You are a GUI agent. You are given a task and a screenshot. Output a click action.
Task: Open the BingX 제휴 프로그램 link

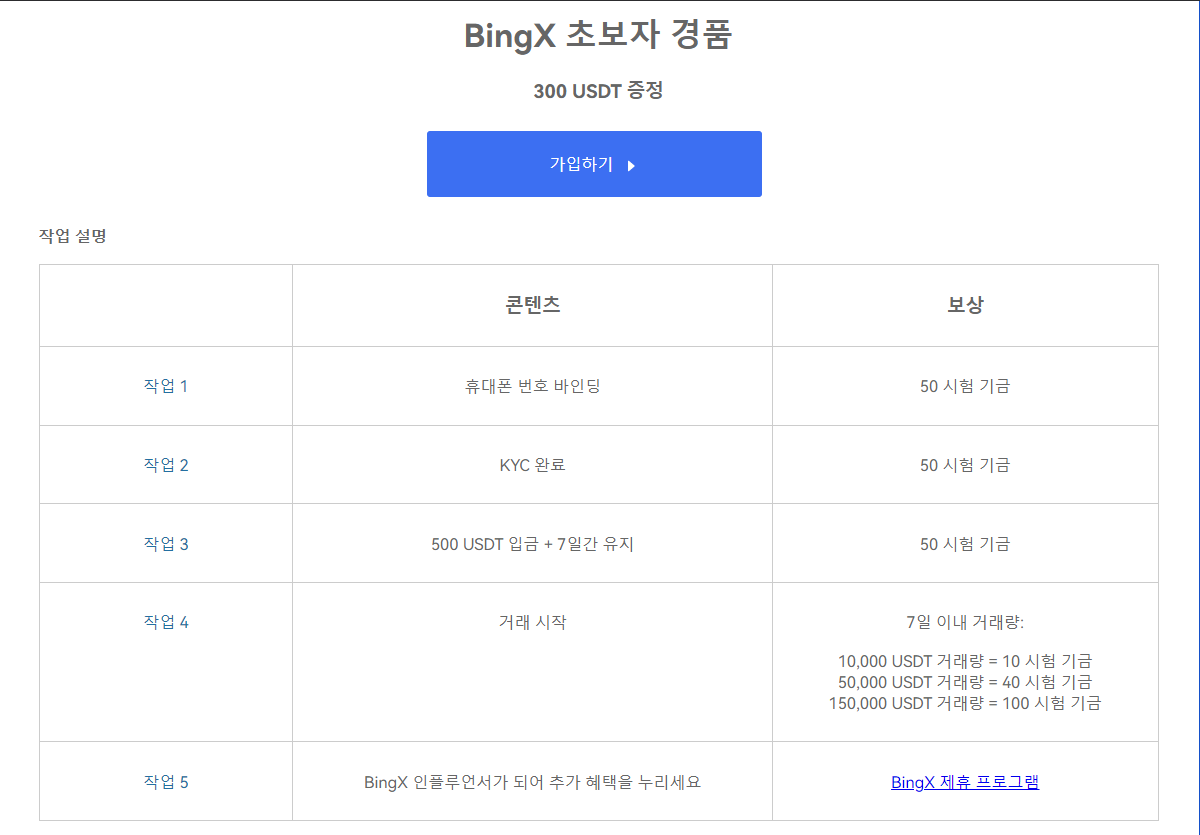coord(965,782)
